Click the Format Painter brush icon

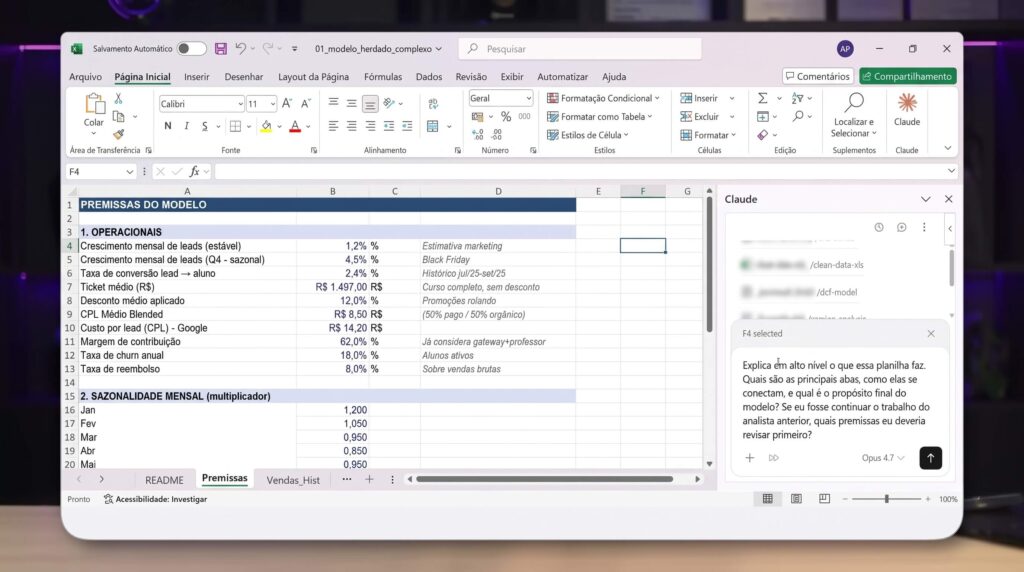pos(118,135)
